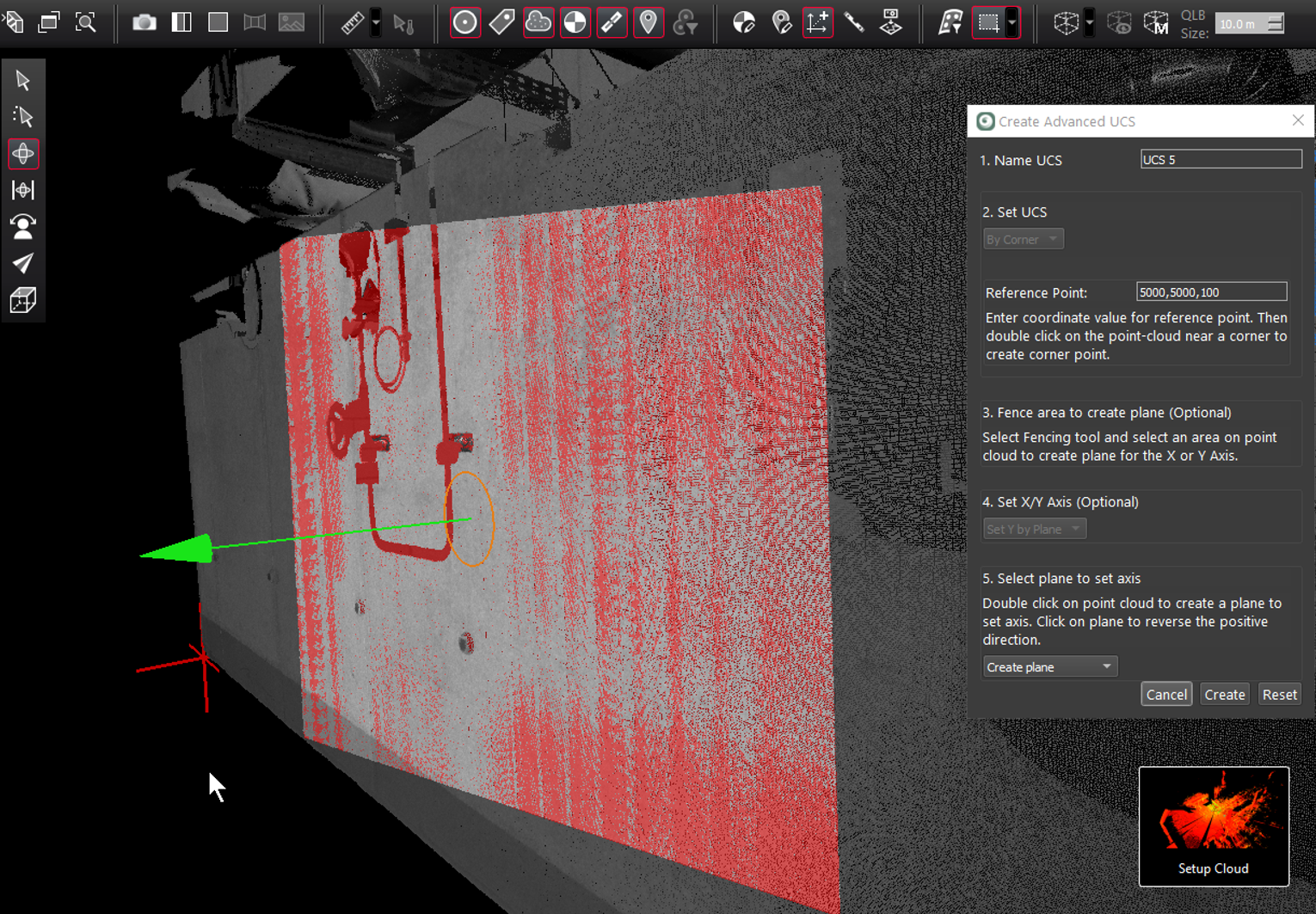This screenshot has height=914, width=1316.
Task: Open the fence selection tool dropdown arrow
Action: pos(1012,23)
